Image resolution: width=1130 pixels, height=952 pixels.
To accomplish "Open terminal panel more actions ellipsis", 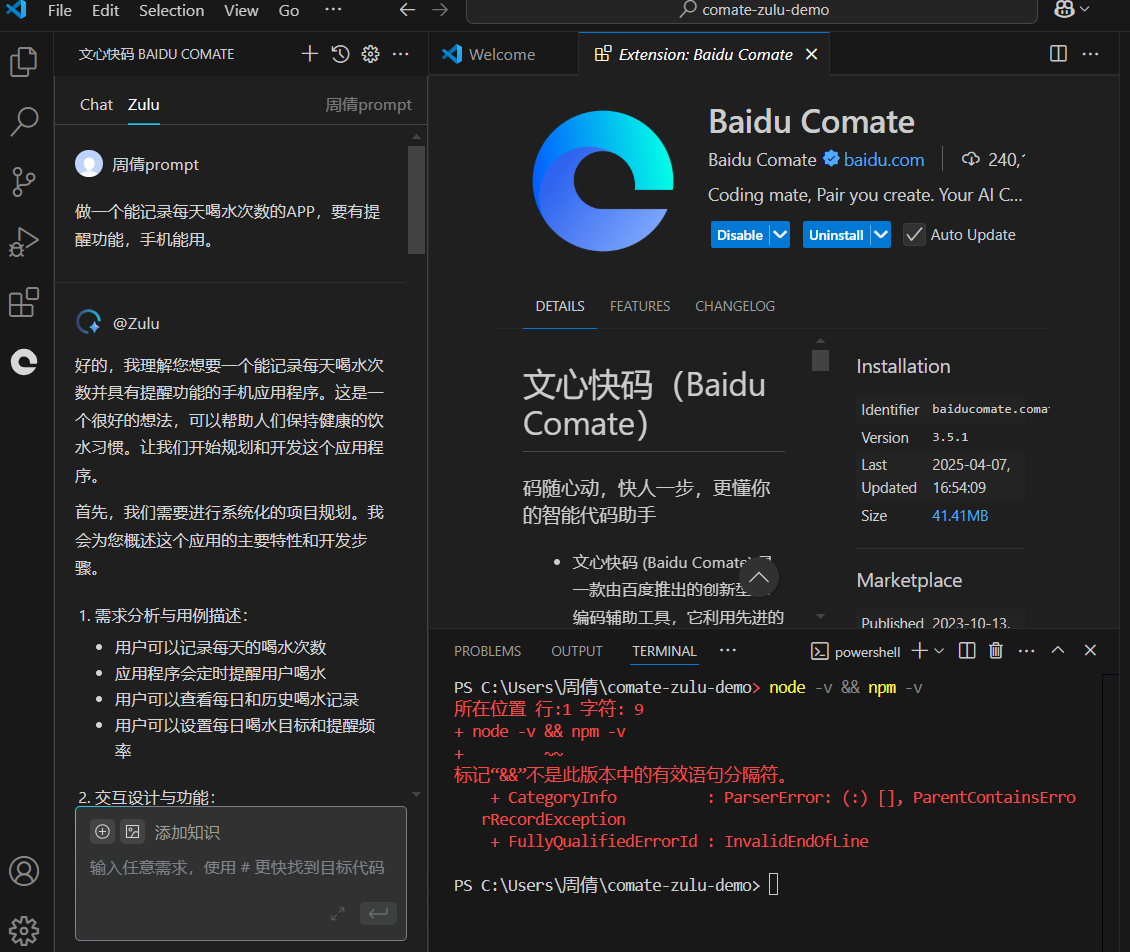I will tap(1026, 651).
